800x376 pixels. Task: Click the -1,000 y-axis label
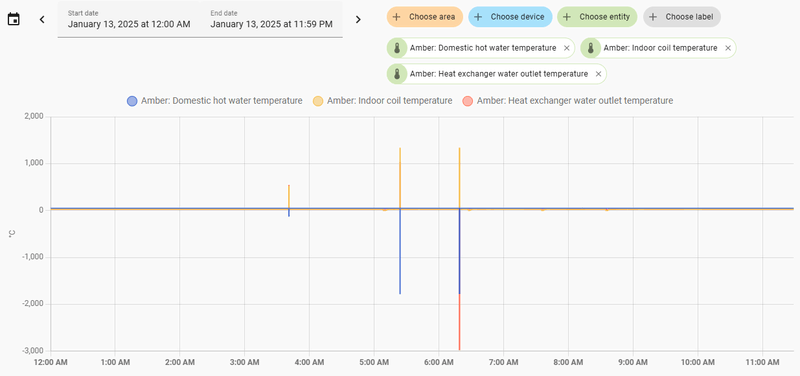click(x=34, y=257)
